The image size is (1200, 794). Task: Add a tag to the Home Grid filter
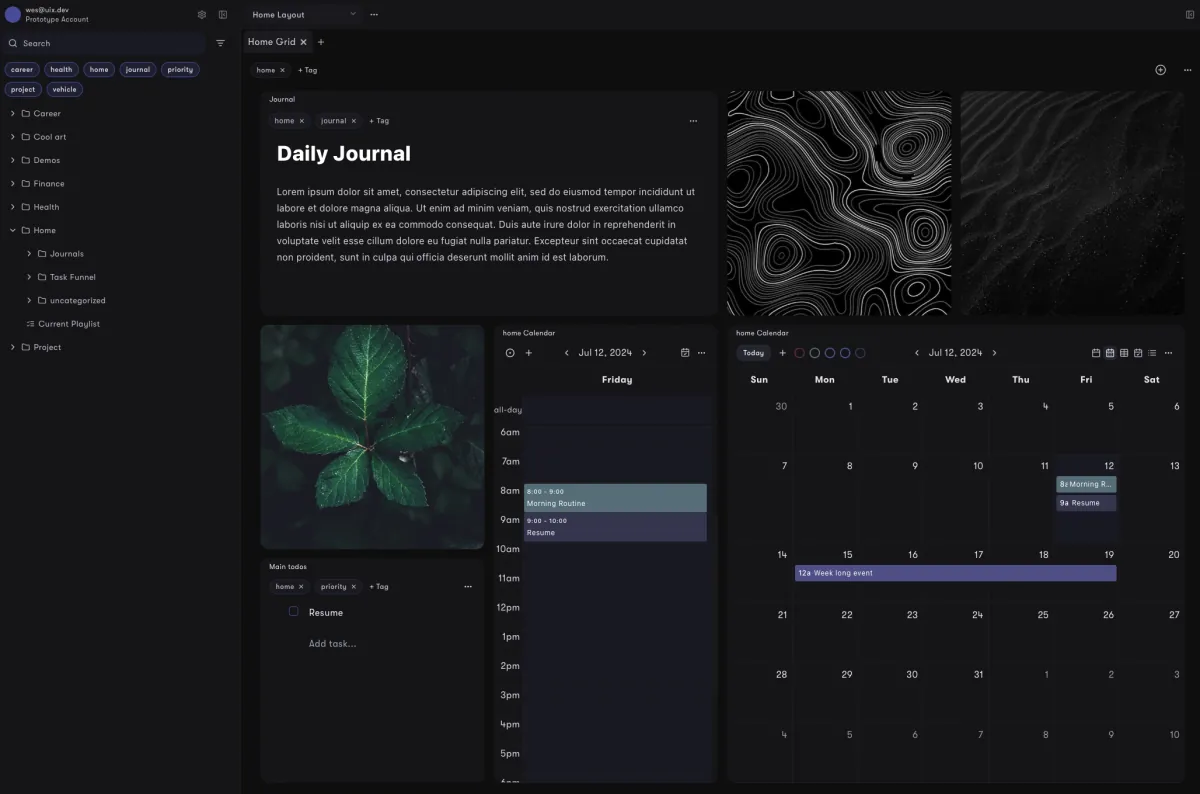(x=308, y=70)
